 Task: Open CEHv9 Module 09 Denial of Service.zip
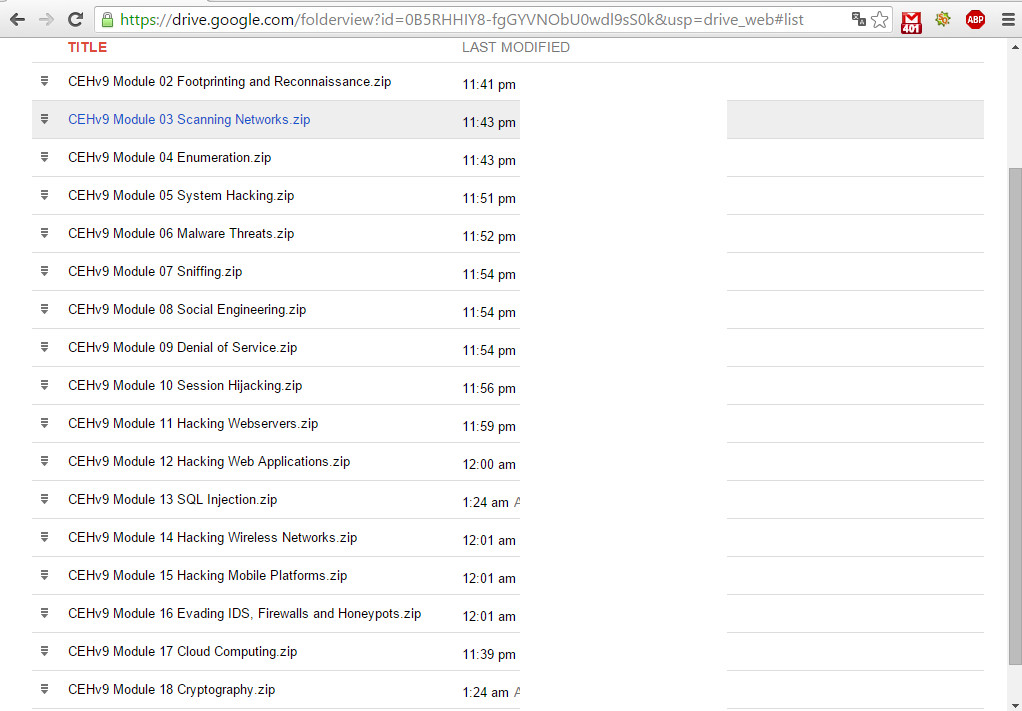pos(182,347)
